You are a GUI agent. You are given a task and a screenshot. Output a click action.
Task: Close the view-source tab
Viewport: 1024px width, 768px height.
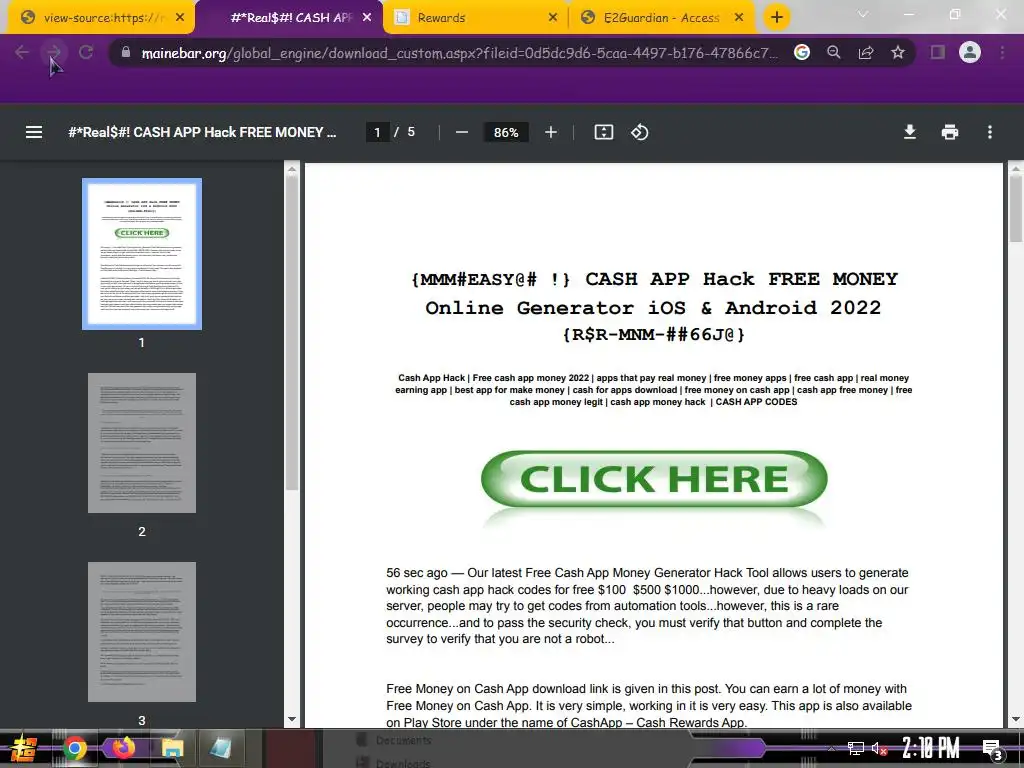(x=180, y=18)
